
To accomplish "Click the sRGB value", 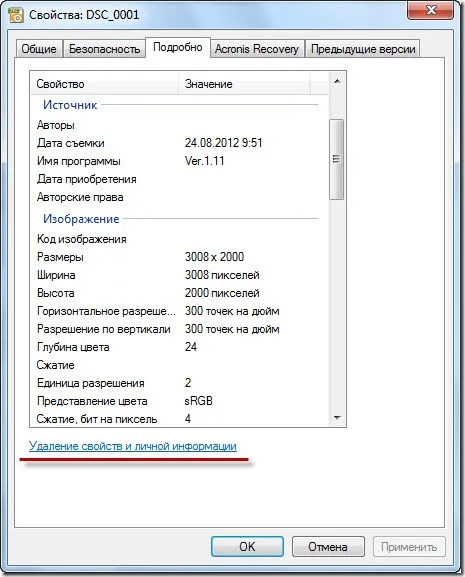I will pos(199,401).
